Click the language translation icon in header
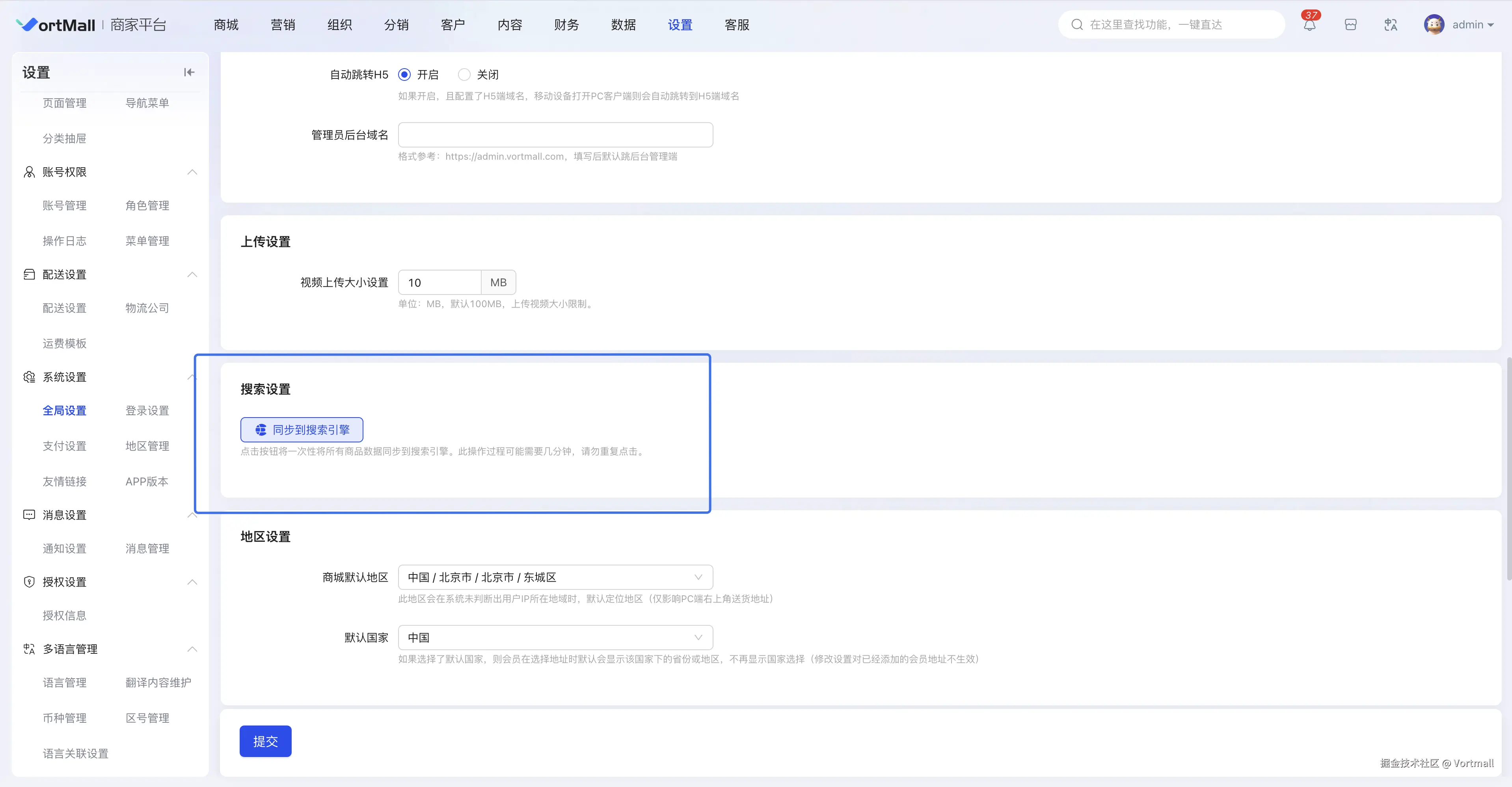The image size is (1512, 787). pyautogui.click(x=1391, y=25)
